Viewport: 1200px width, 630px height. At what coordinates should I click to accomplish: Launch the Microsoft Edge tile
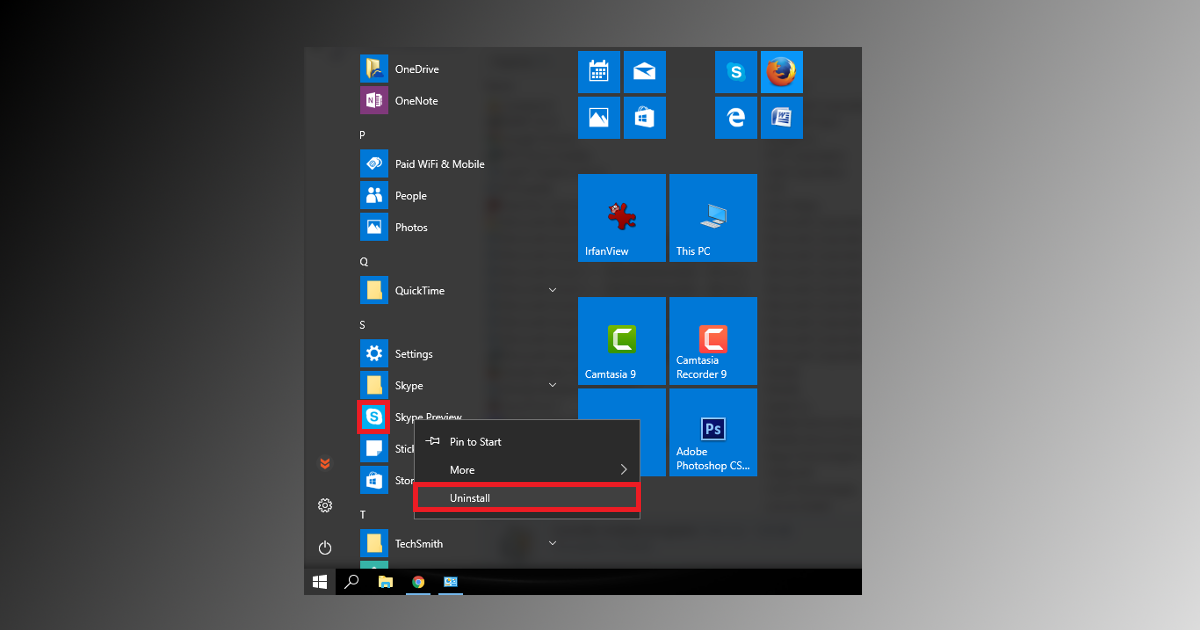pyautogui.click(x=736, y=118)
